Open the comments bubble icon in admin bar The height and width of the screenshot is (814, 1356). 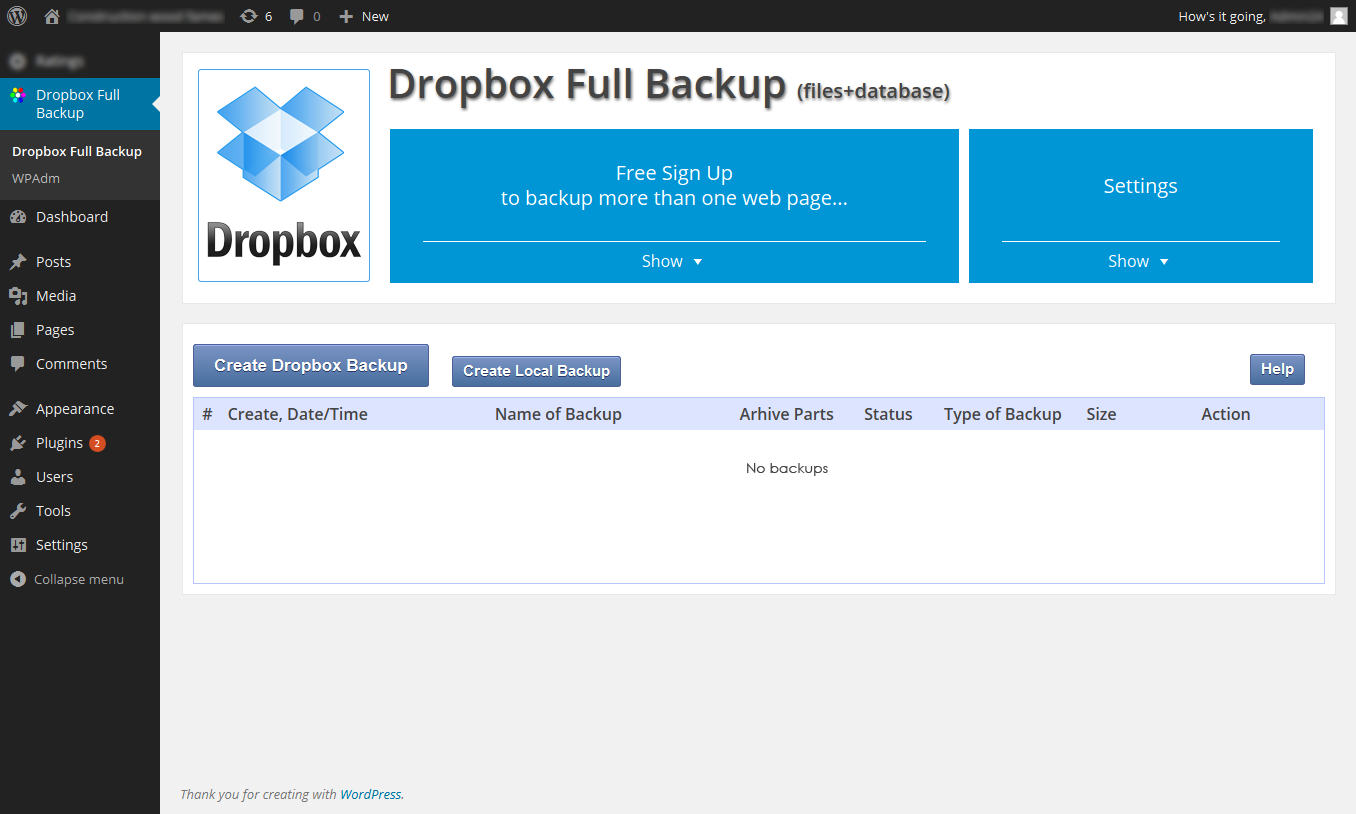tap(297, 16)
